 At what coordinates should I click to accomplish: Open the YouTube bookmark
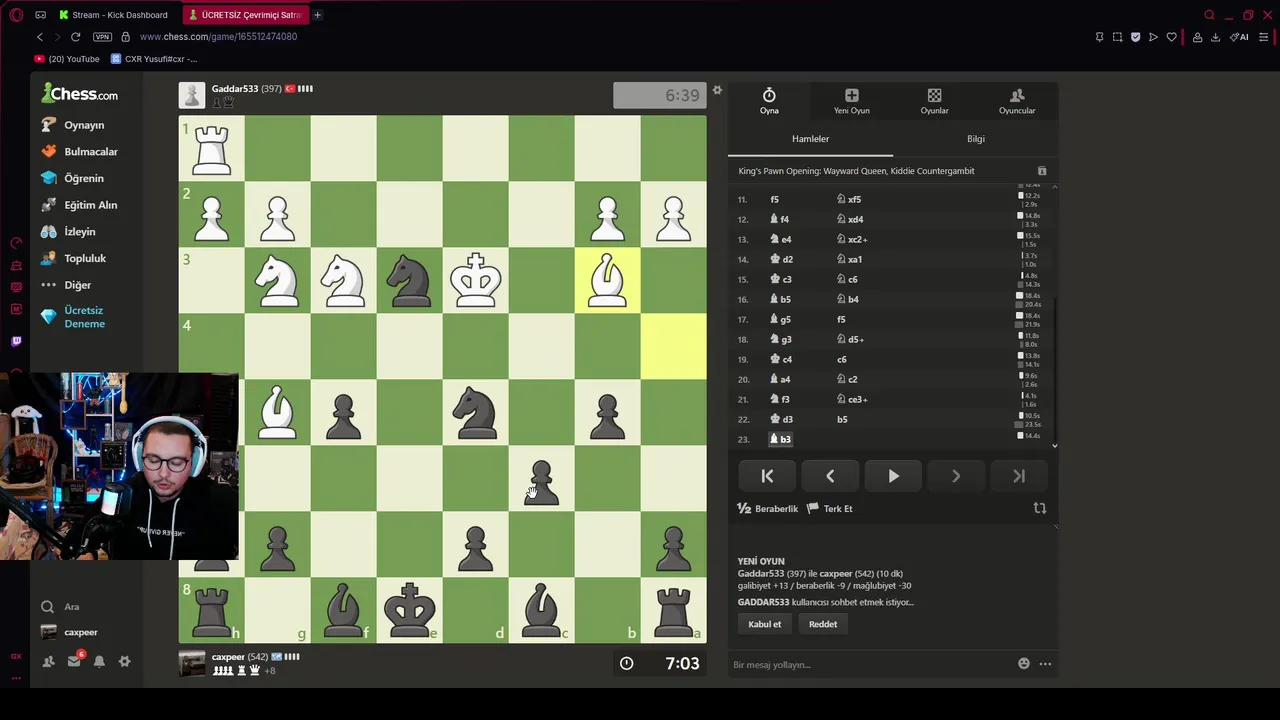click(67, 59)
